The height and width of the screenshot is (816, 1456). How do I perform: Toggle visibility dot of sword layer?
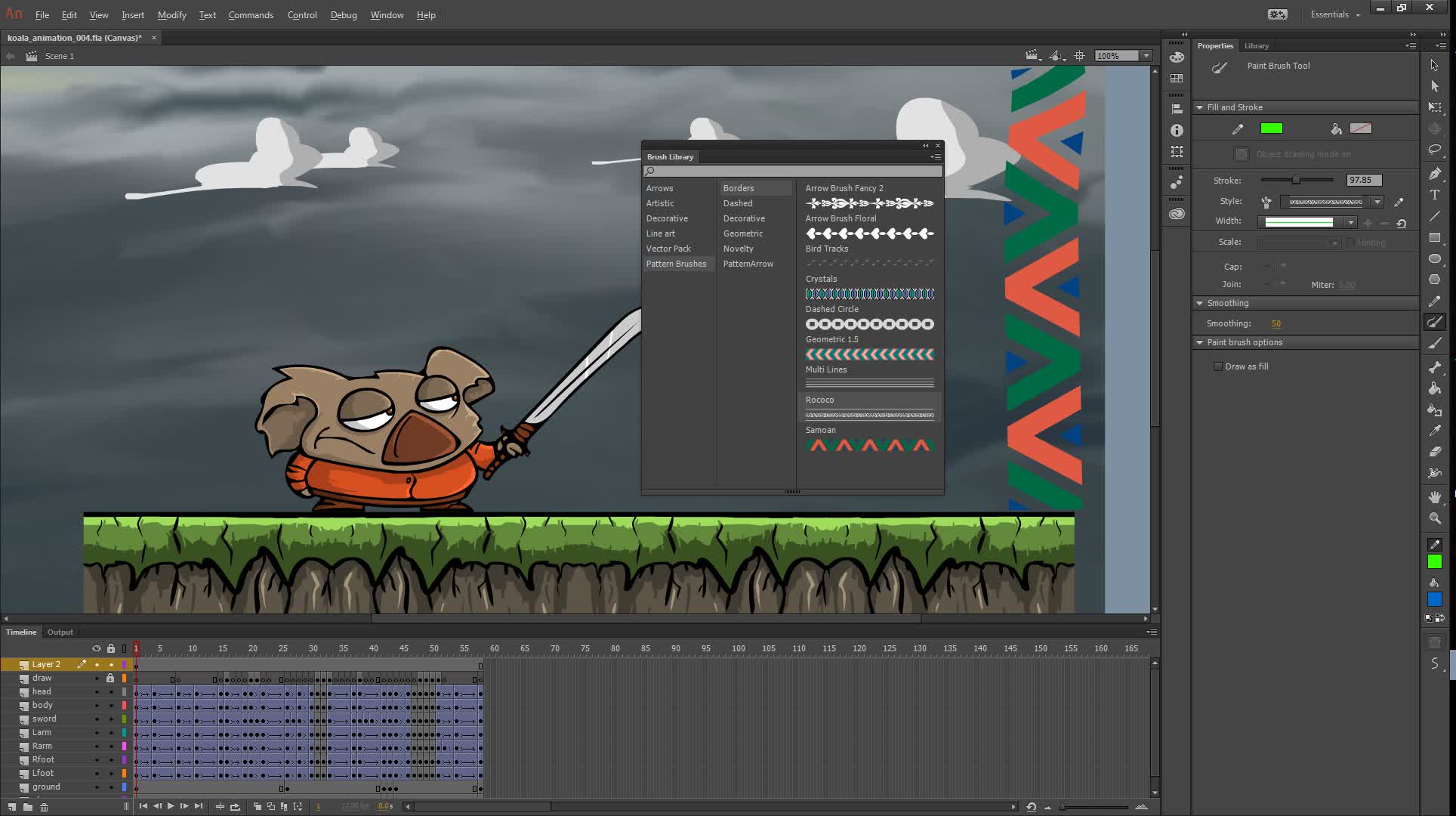pyautogui.click(x=97, y=719)
